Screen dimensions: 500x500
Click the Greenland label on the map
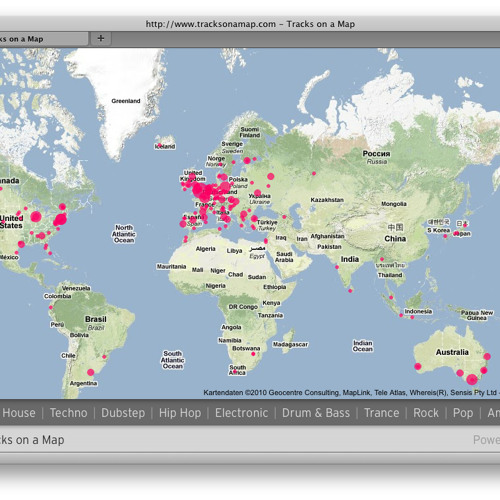(126, 101)
